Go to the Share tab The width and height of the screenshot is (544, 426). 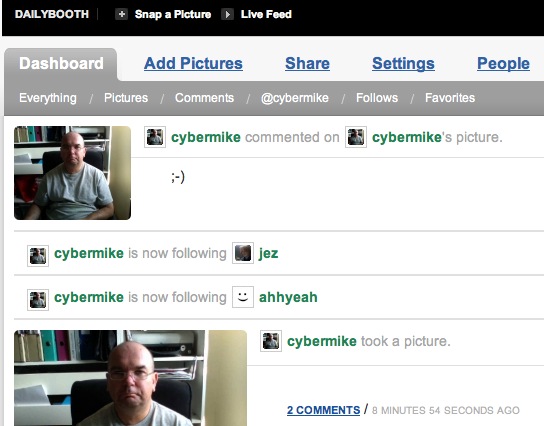tap(307, 63)
